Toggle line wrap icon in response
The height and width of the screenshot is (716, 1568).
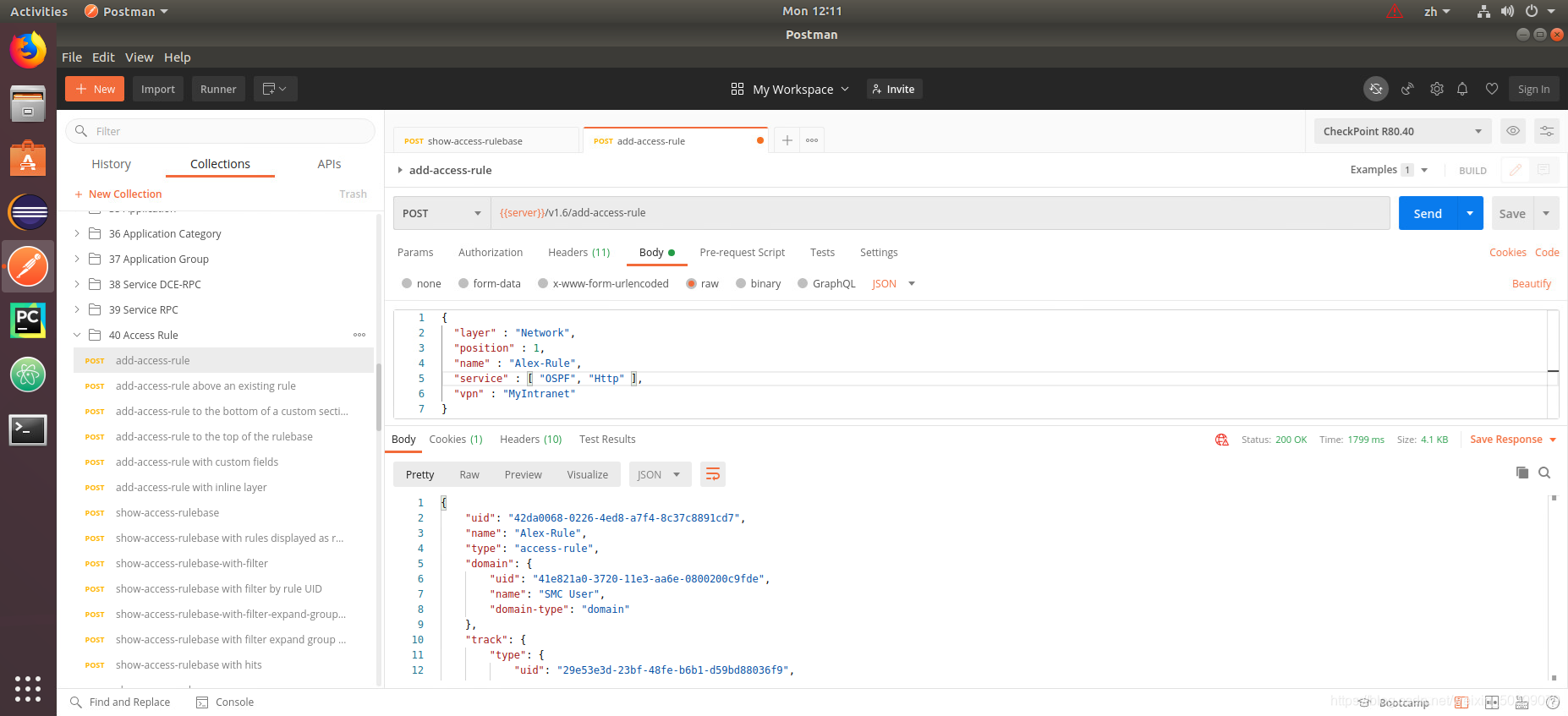point(713,474)
